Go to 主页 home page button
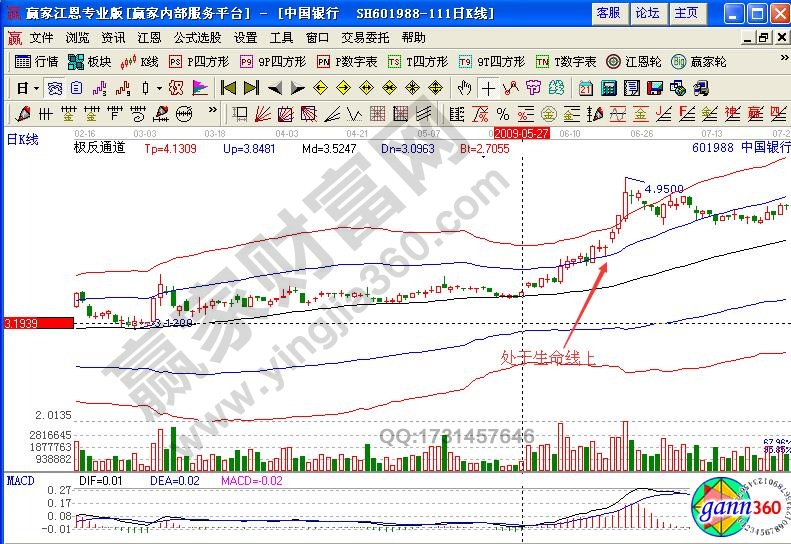The height and width of the screenshot is (544, 791). (x=686, y=13)
